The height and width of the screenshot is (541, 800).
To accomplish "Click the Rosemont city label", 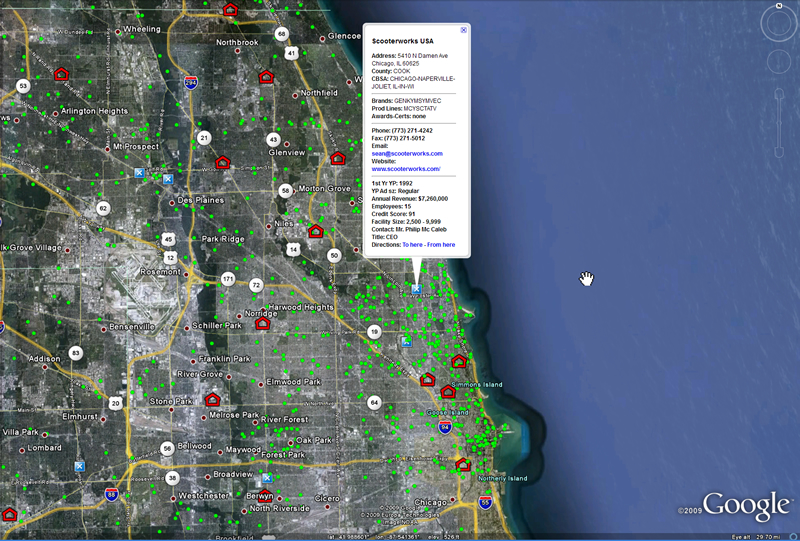I will (x=160, y=272).
